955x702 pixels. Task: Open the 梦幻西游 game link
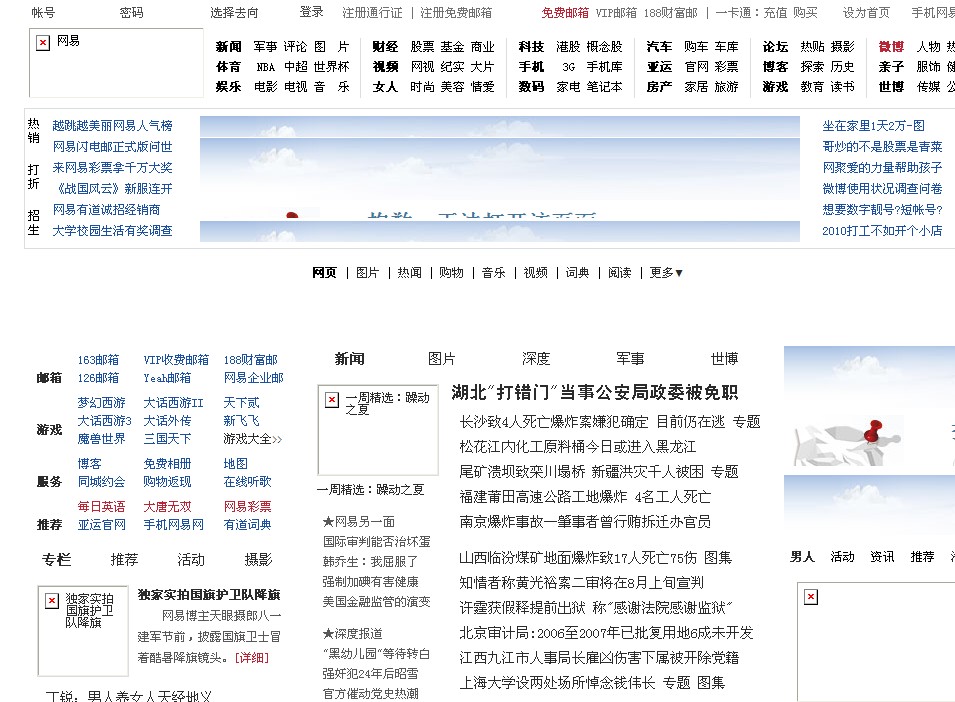101,402
